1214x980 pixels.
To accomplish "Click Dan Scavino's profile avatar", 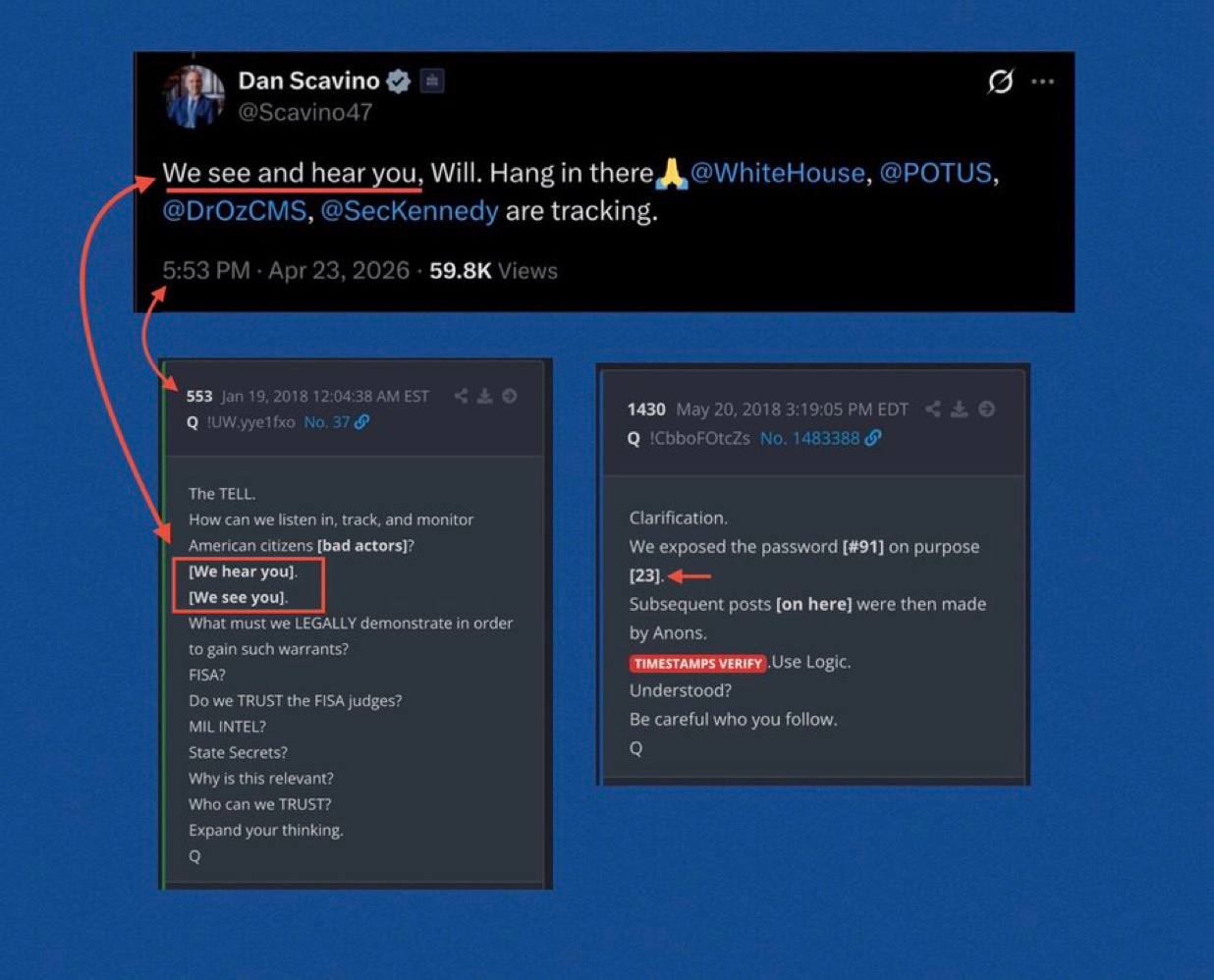I will 193,96.
